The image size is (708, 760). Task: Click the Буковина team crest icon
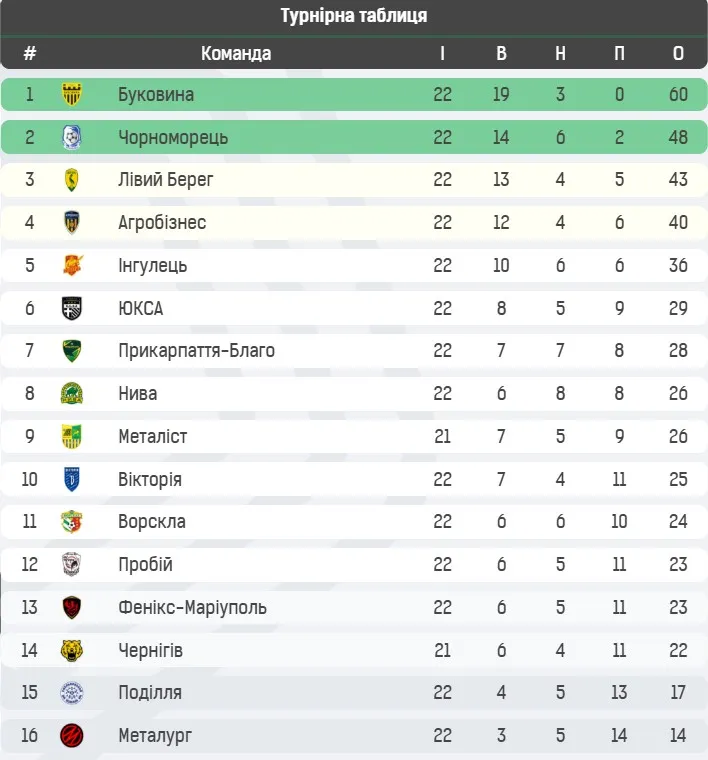(72, 95)
